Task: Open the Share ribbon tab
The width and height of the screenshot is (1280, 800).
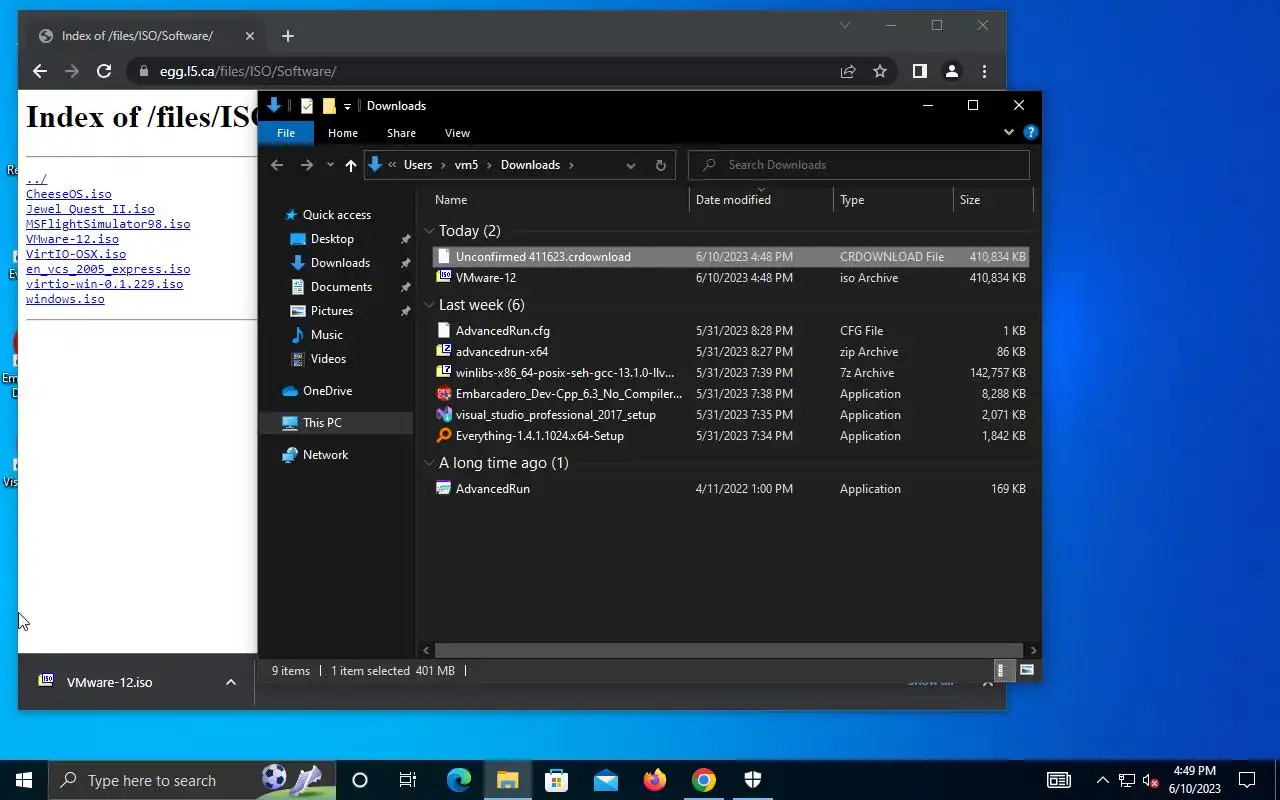Action: pos(401,133)
